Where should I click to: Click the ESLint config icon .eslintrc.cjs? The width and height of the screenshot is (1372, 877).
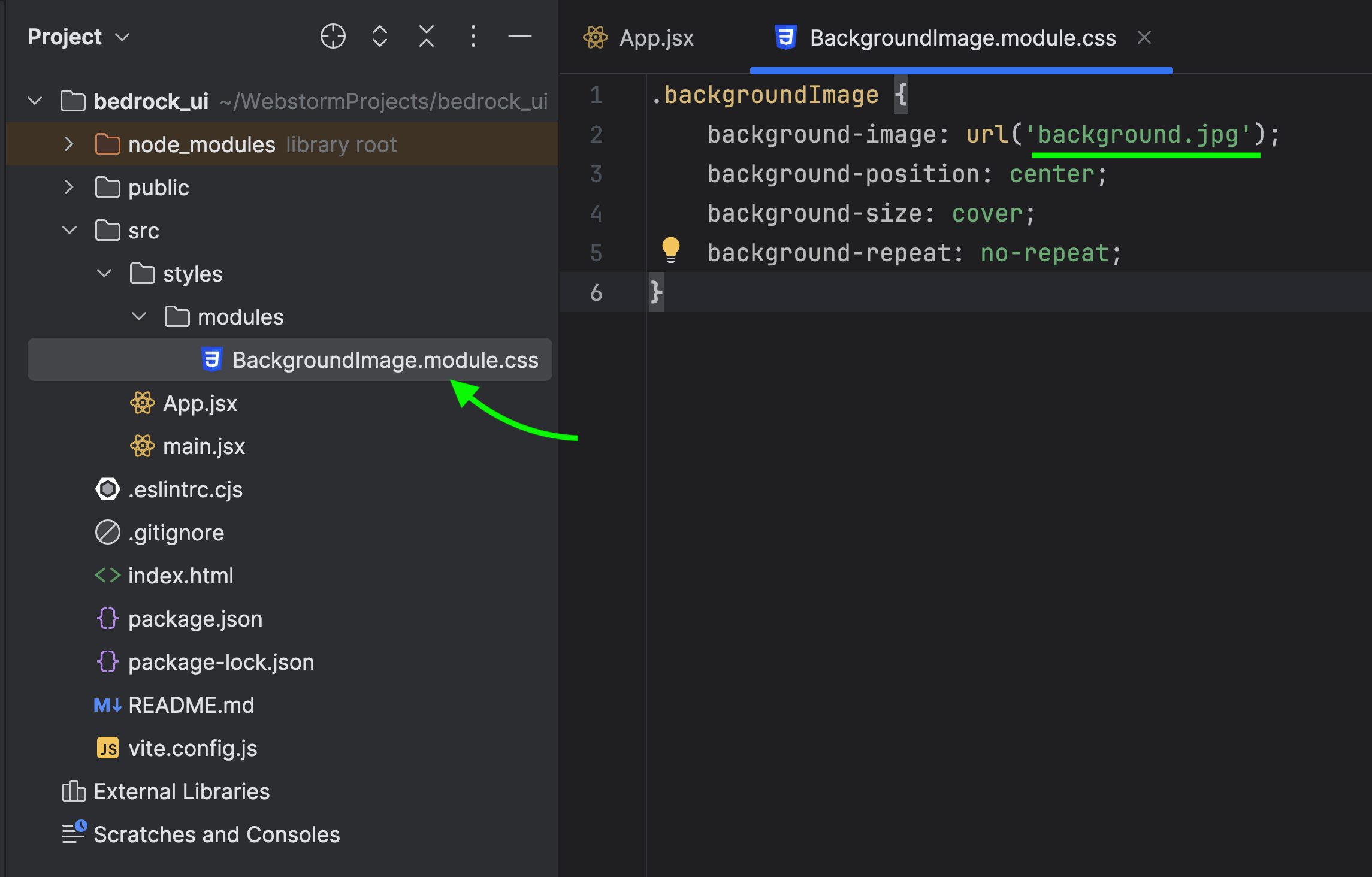click(107, 490)
